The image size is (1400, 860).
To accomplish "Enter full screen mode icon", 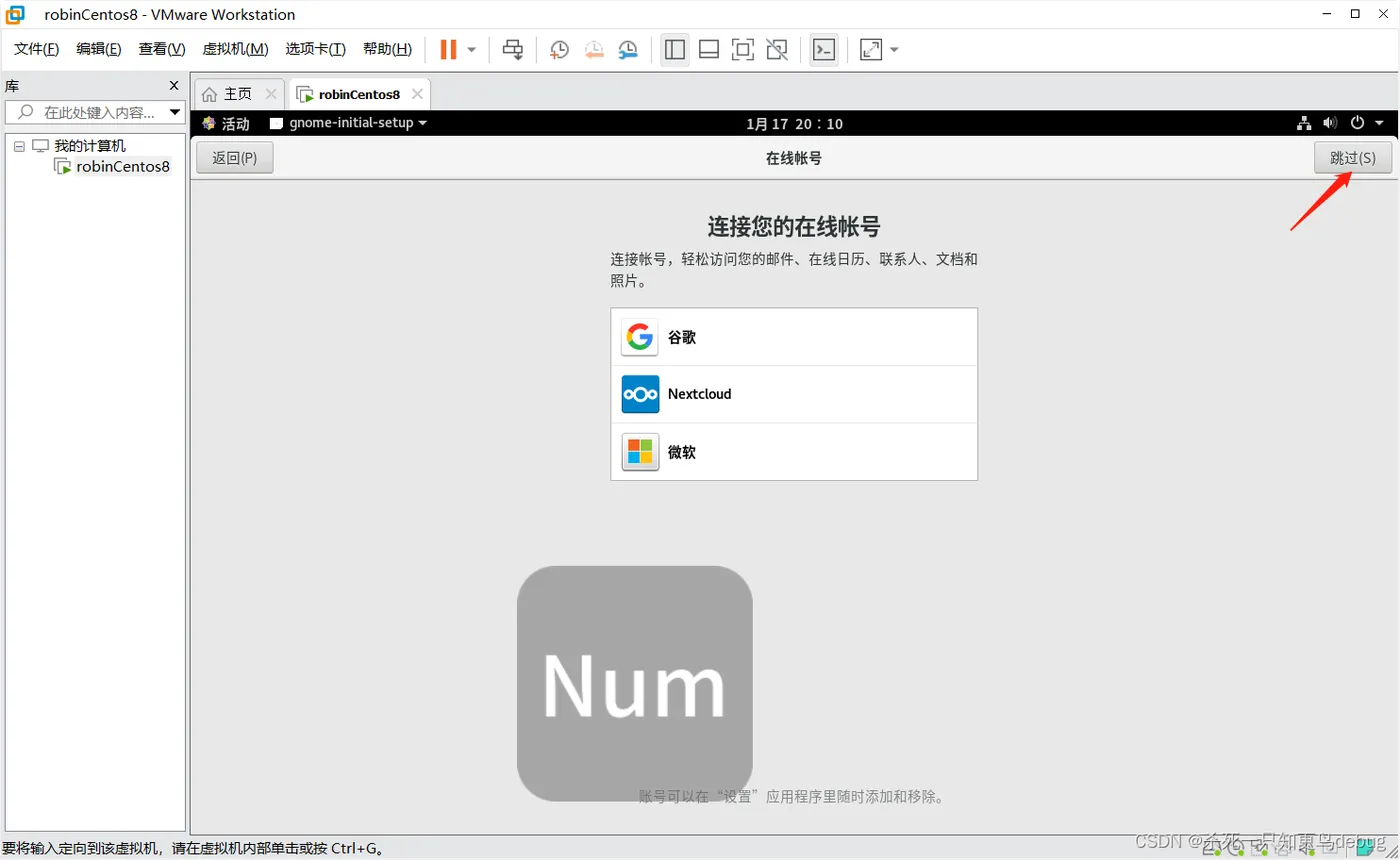I will point(743,49).
